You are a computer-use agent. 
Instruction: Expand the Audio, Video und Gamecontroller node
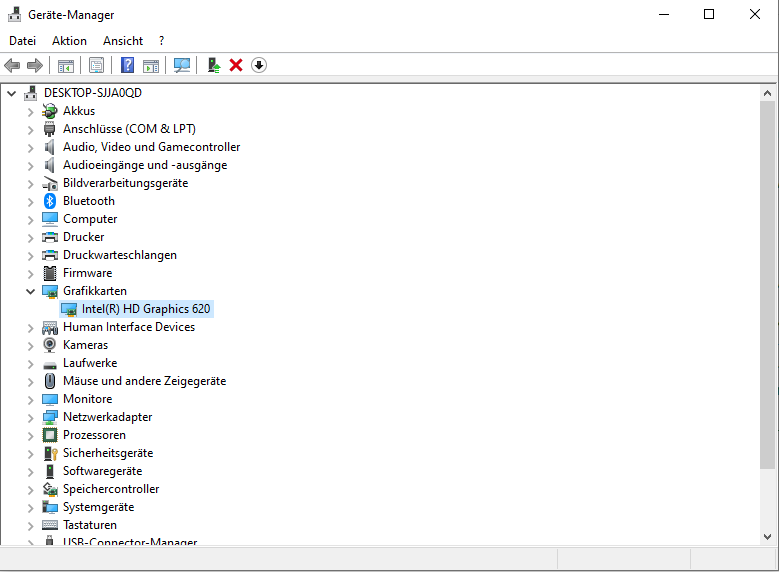[x=30, y=147]
